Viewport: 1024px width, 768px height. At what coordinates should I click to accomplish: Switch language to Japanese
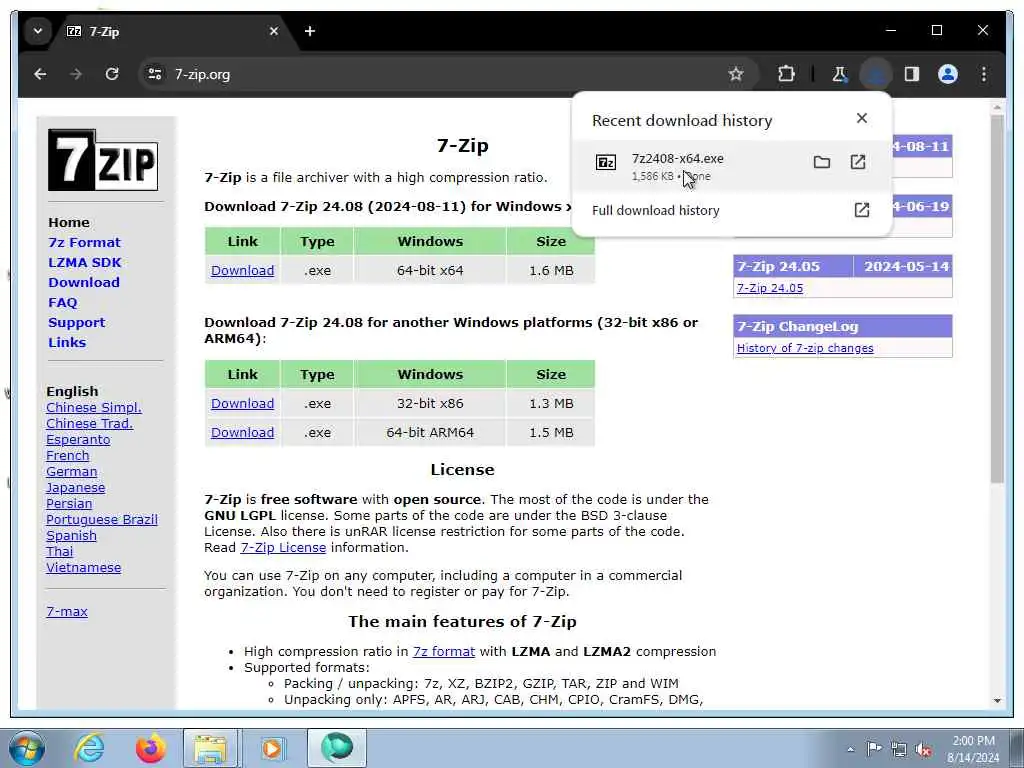[x=75, y=488]
